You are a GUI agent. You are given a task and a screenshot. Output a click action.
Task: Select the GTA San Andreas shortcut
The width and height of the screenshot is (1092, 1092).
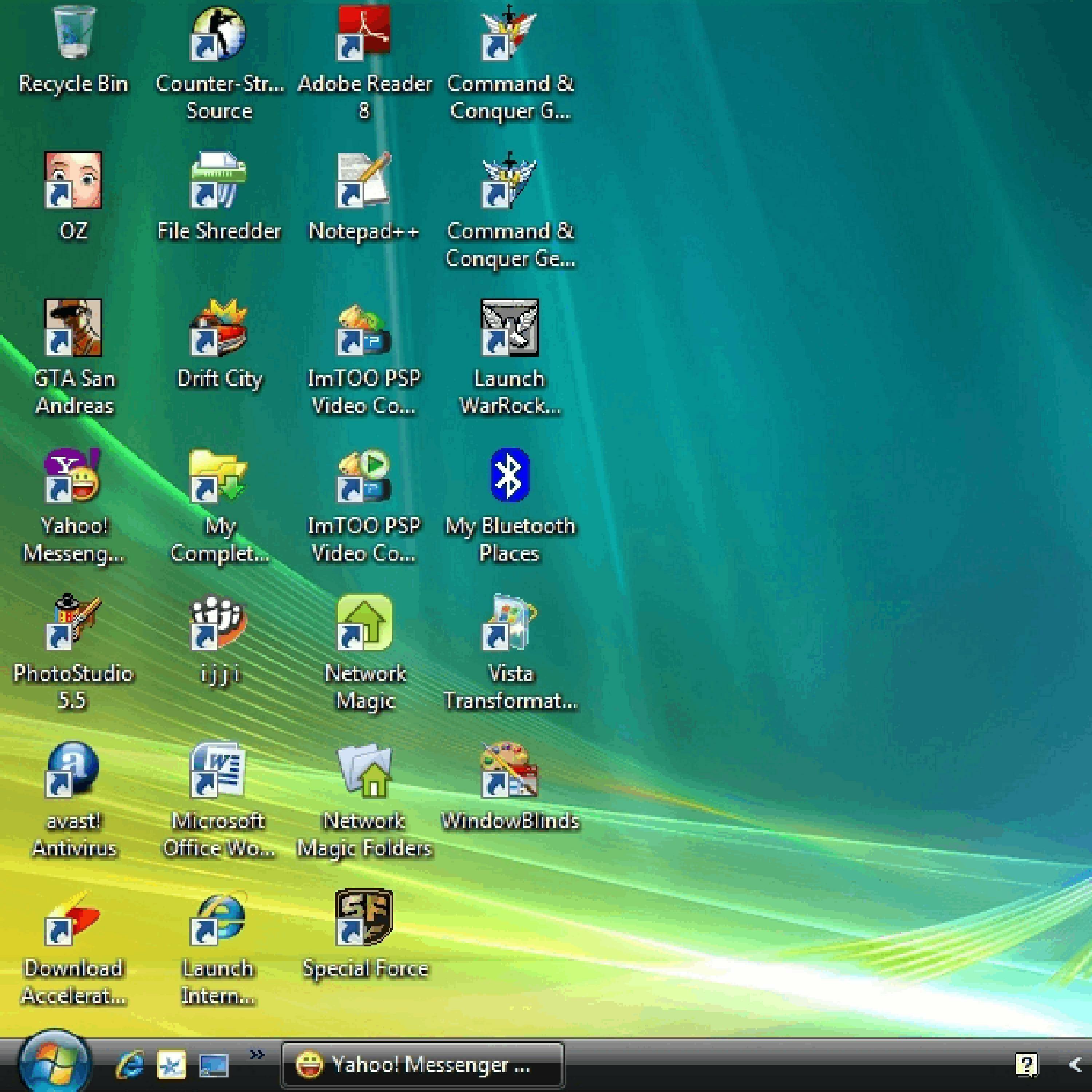74,328
